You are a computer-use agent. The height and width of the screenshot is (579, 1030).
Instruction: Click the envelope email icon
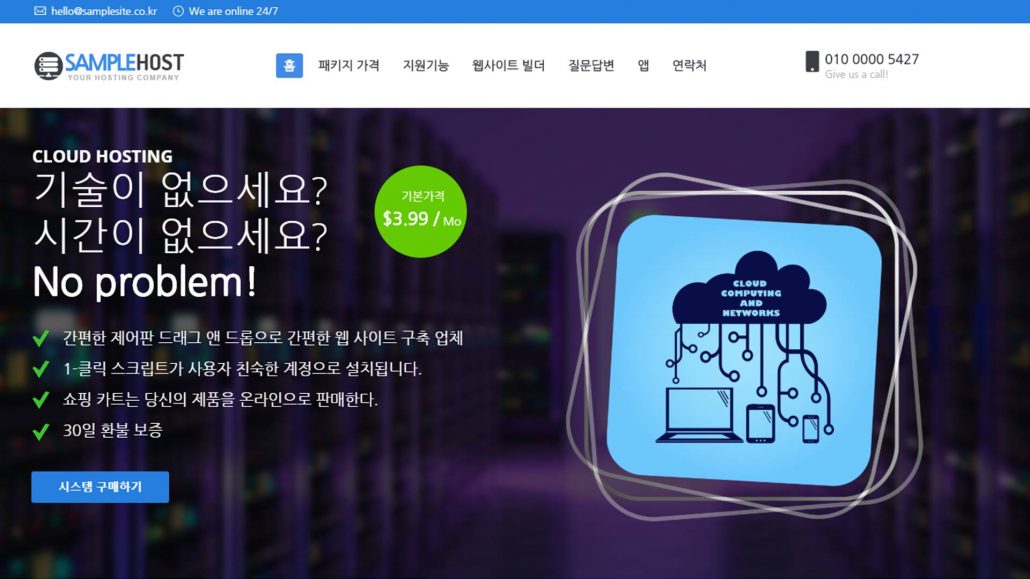[x=40, y=11]
